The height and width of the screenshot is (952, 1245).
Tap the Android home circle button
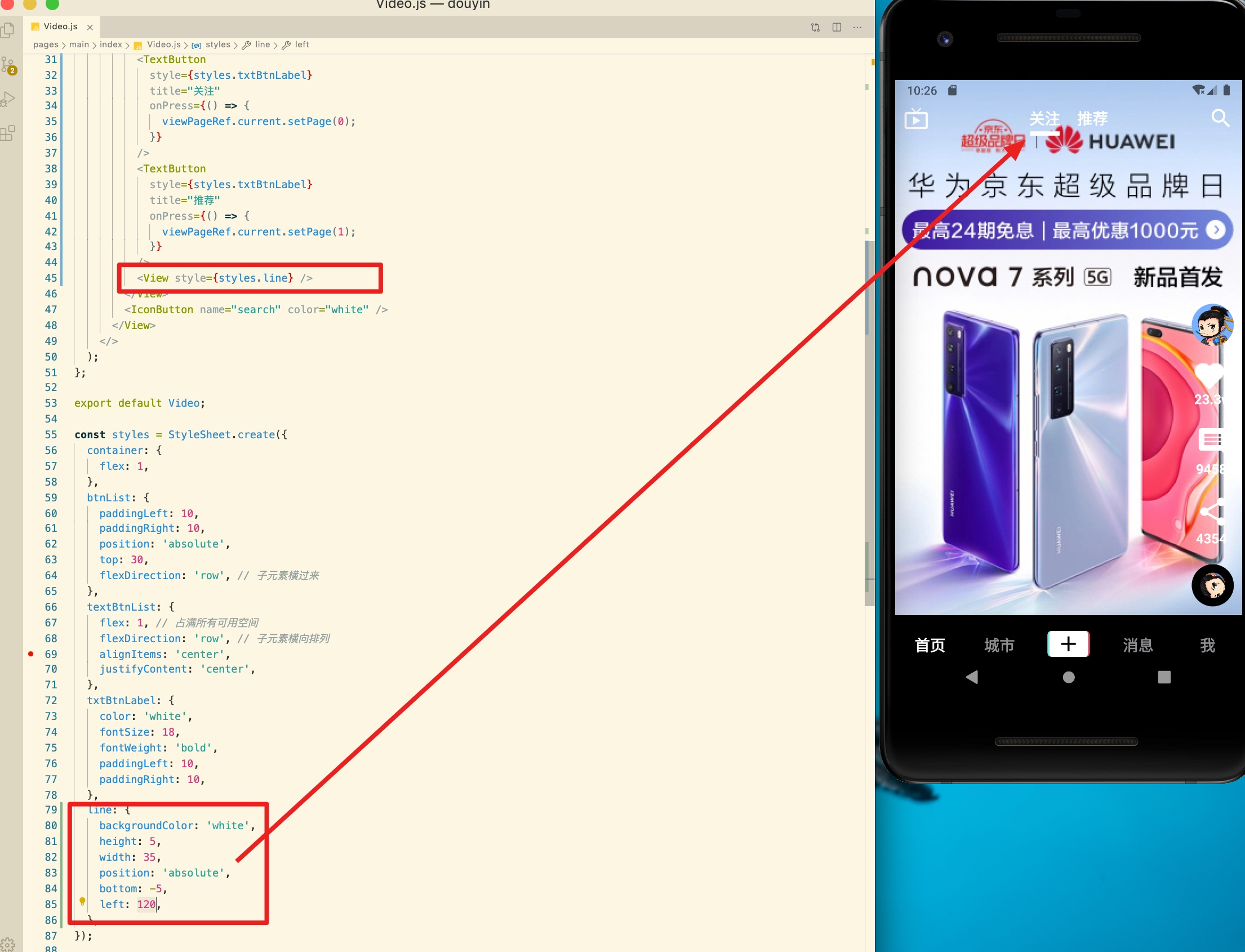point(1068,677)
